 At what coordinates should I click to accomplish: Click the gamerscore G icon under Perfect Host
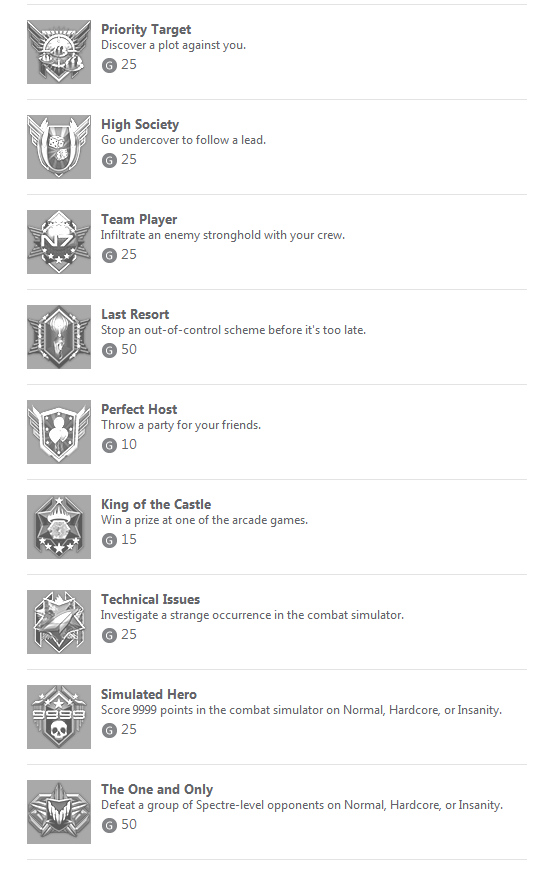point(109,445)
